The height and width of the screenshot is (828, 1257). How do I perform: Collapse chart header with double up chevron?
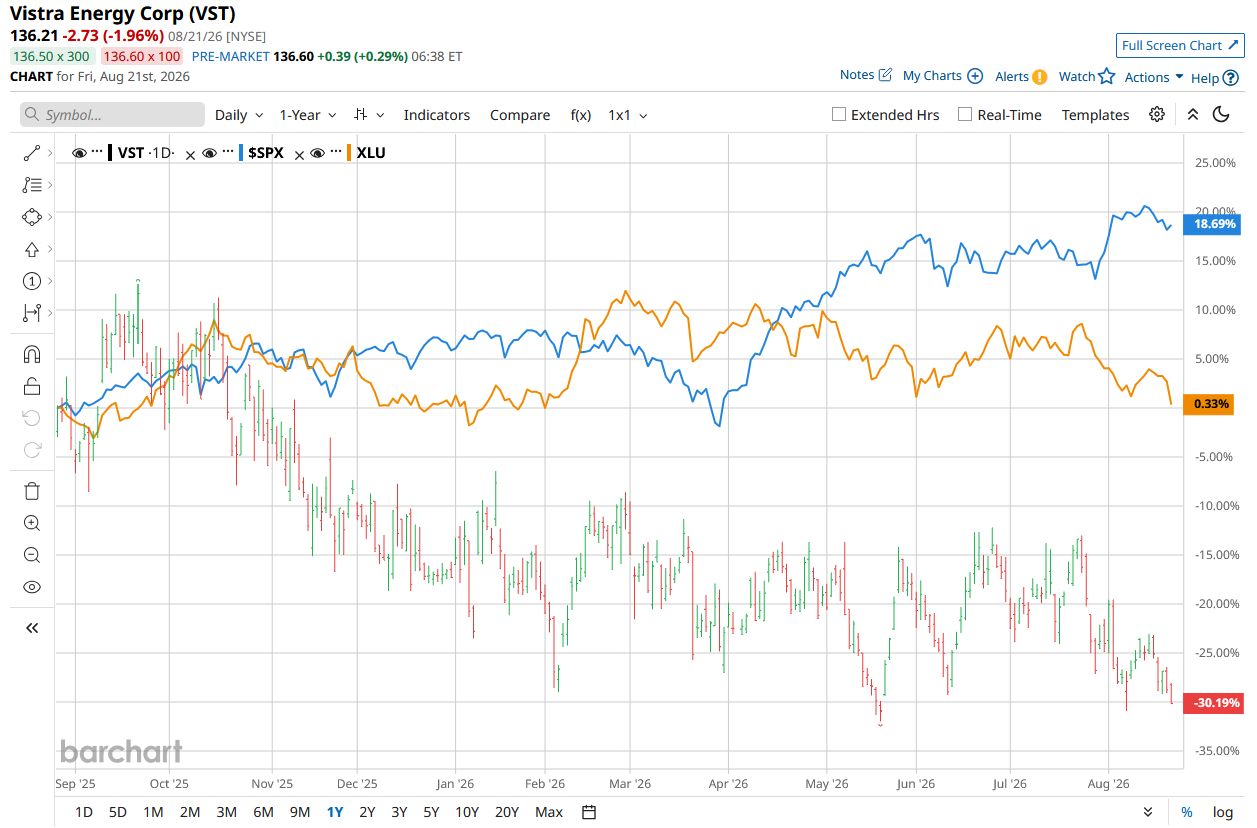click(1193, 114)
